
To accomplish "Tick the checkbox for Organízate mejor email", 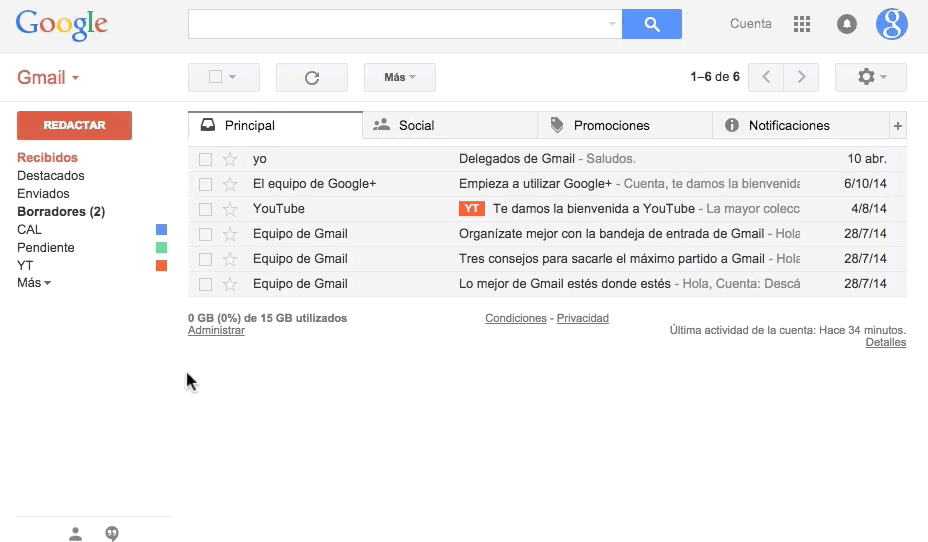I will click(x=205, y=234).
